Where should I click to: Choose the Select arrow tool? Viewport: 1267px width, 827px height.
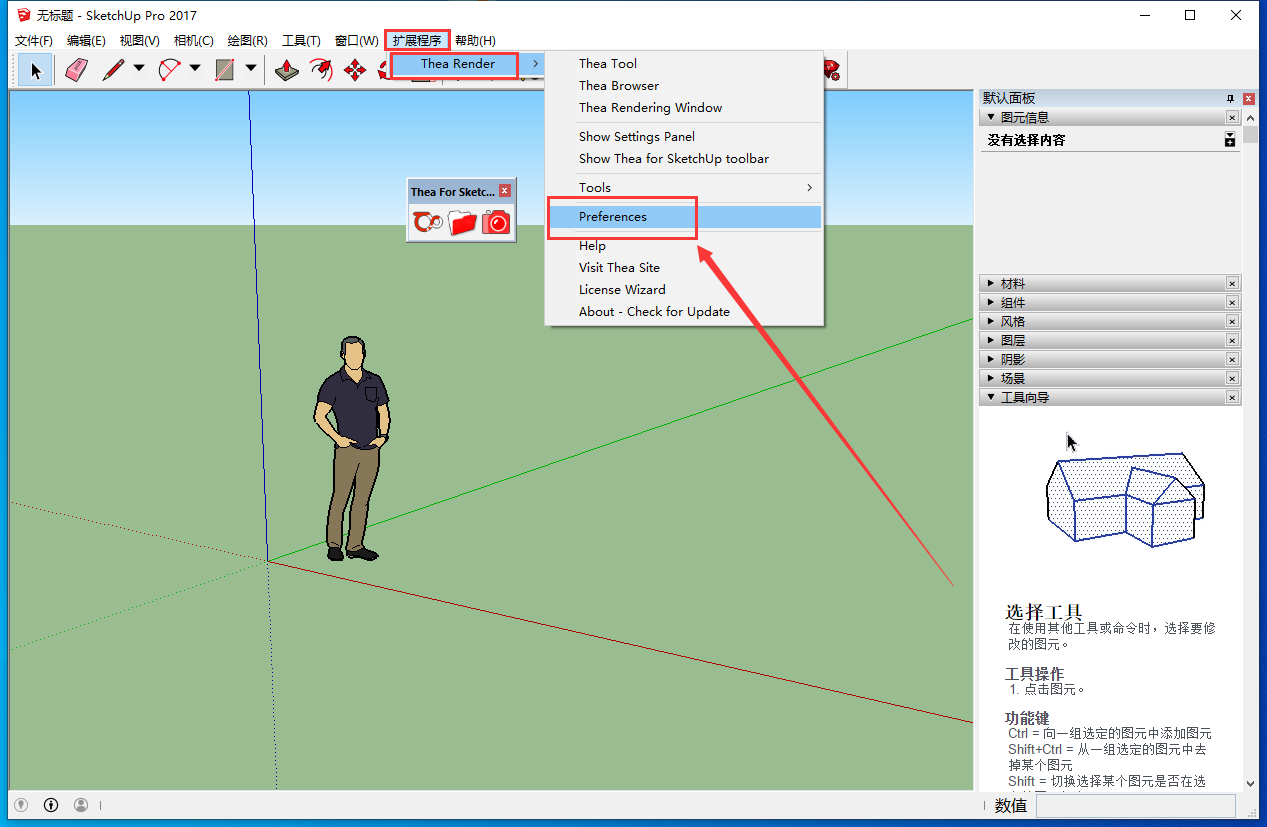tap(36, 70)
